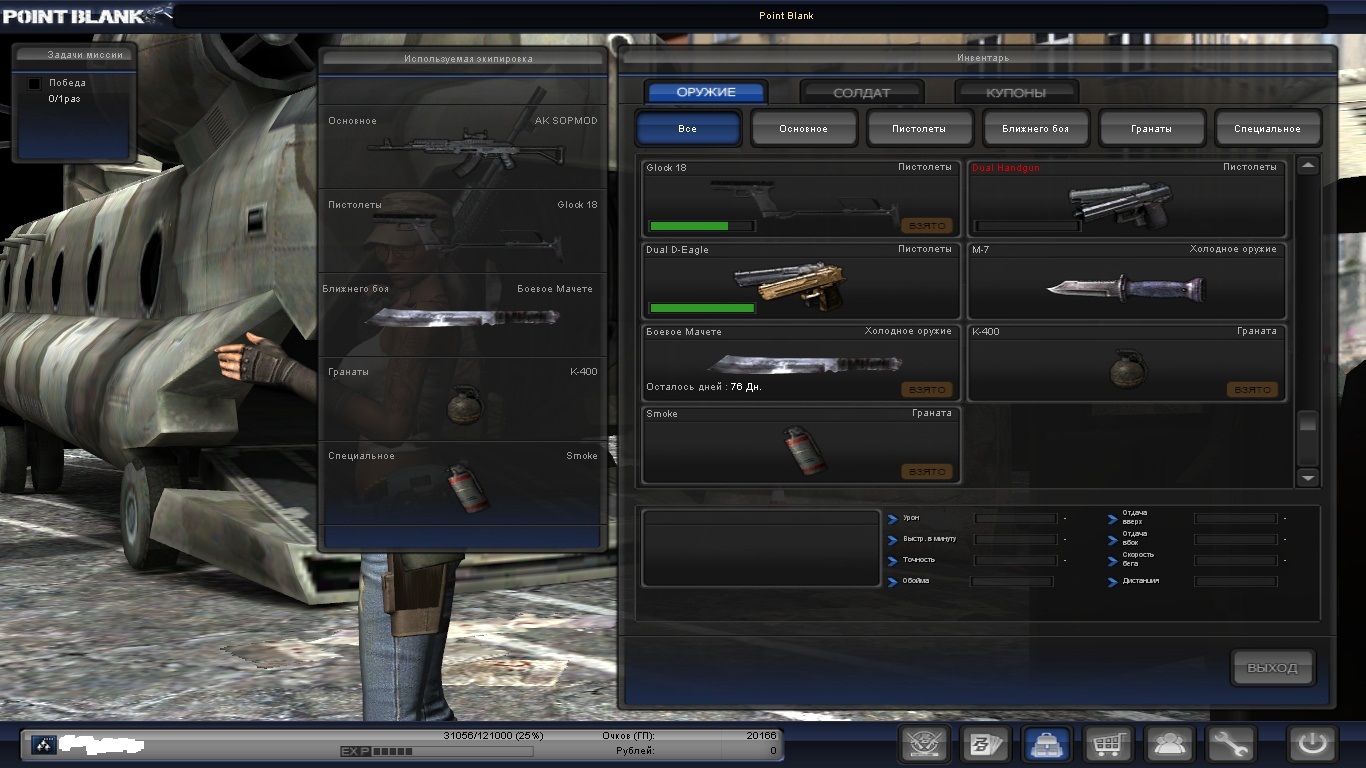1366x768 pixels.
Task: Click Dual Handgun empty durability bar
Action: point(1027,226)
